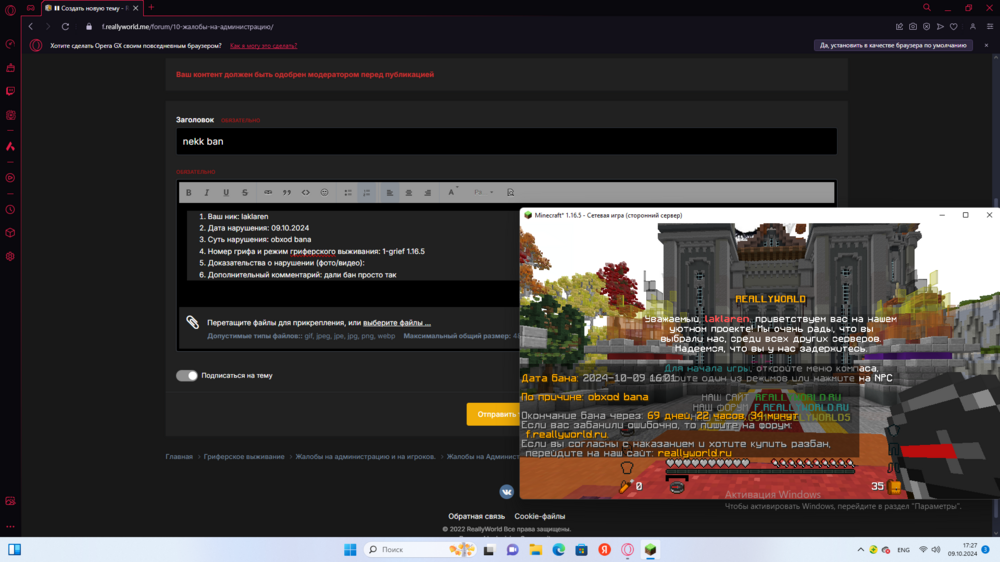Open the text color menu (A icon)
Screen dimensions: 1000x562
point(452,192)
